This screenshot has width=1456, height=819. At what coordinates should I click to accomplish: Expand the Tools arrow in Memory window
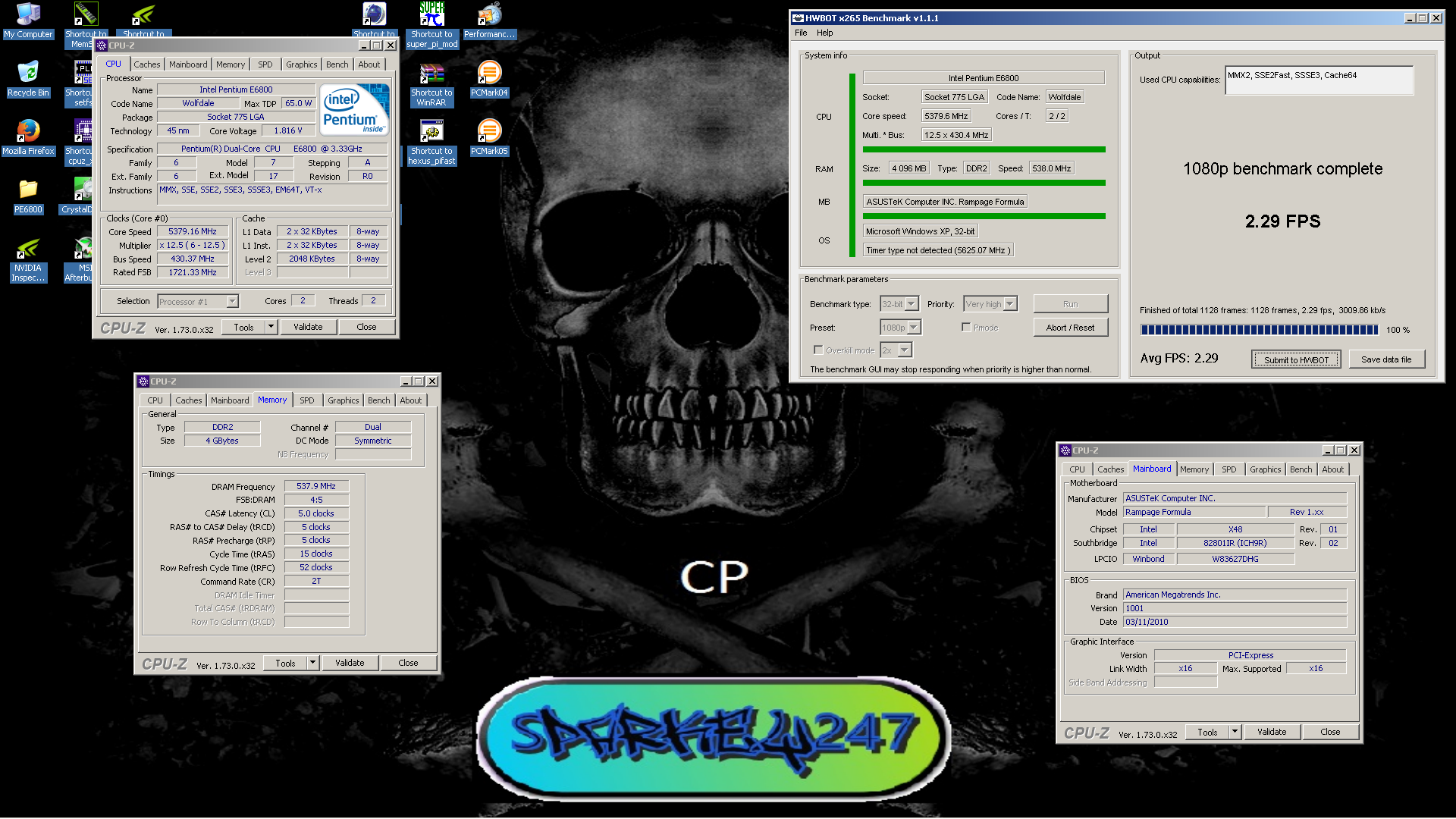pyautogui.click(x=312, y=663)
